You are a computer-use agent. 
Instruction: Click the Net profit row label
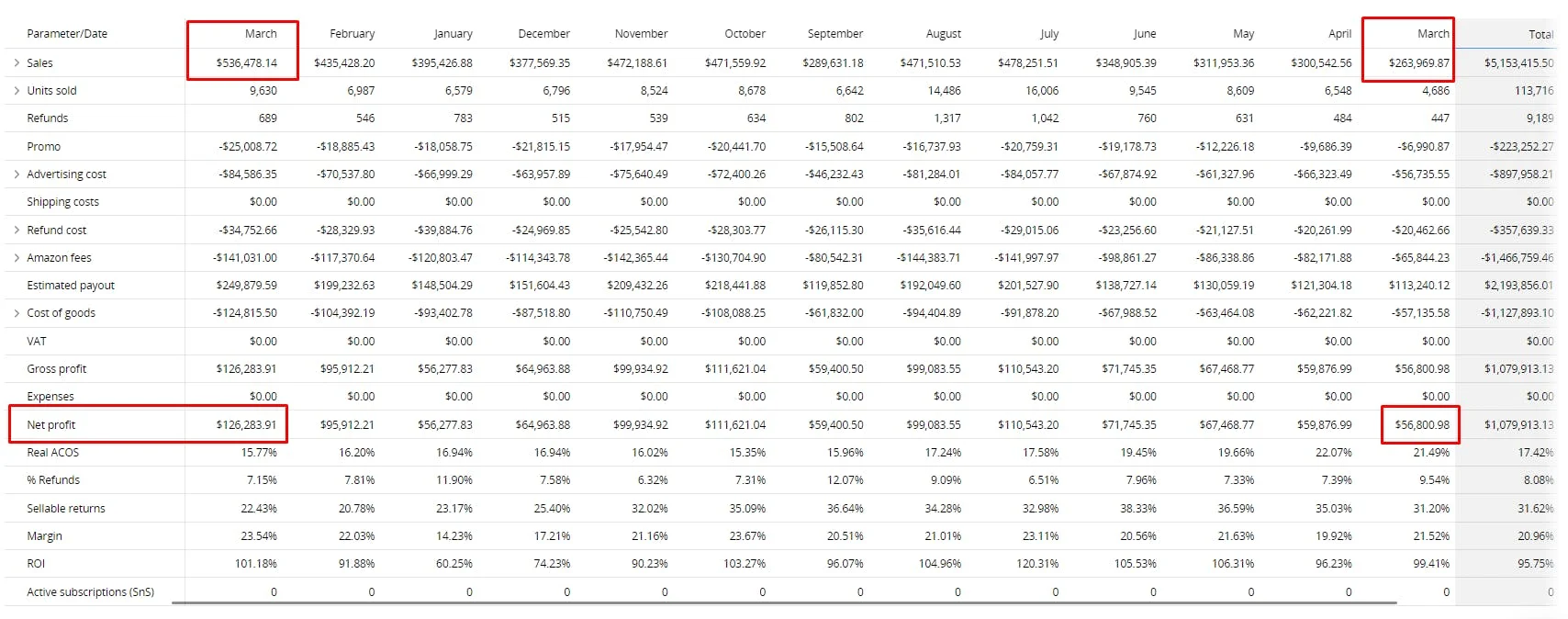(x=51, y=425)
